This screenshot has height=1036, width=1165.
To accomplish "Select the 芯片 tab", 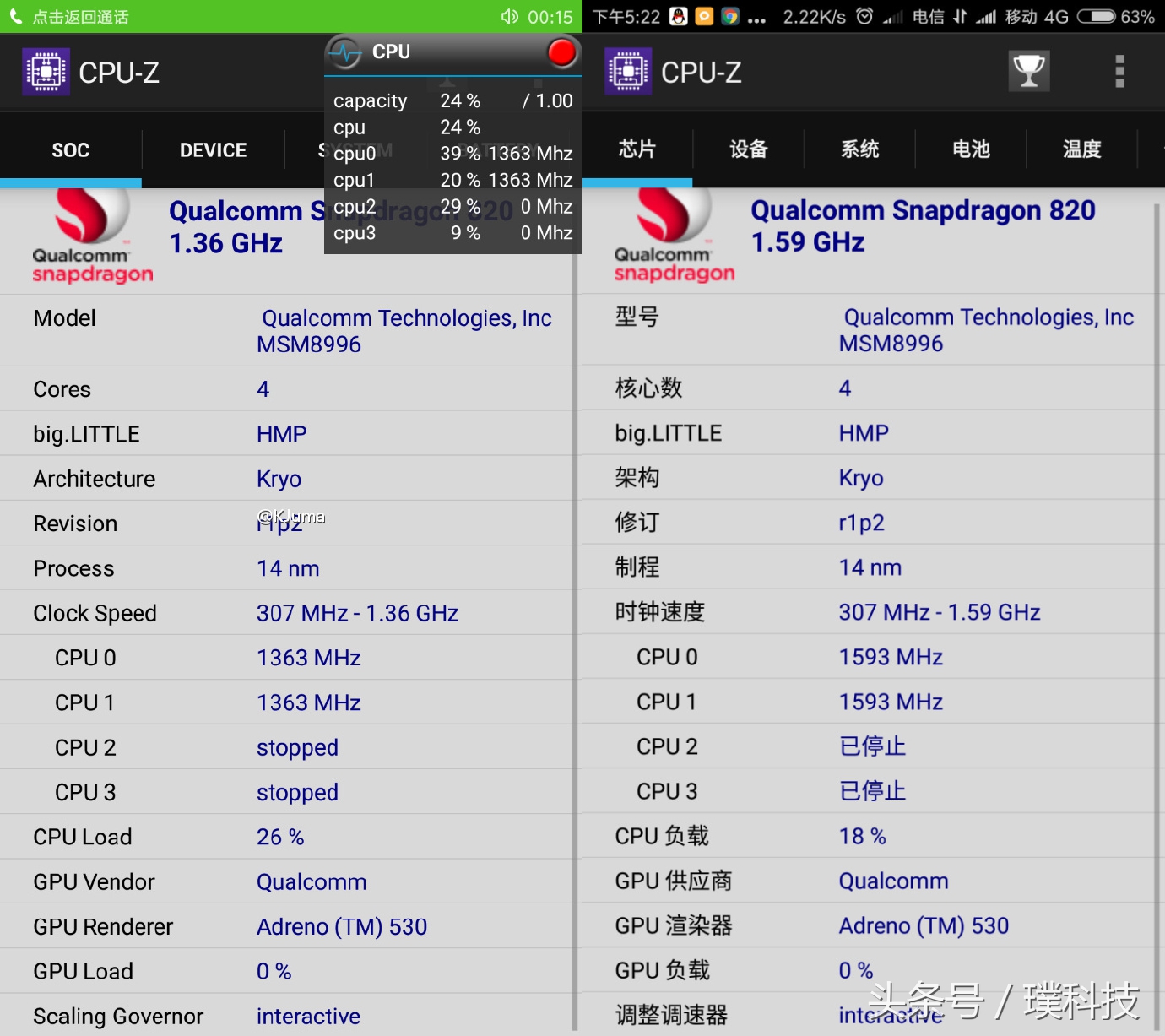I will (637, 149).
